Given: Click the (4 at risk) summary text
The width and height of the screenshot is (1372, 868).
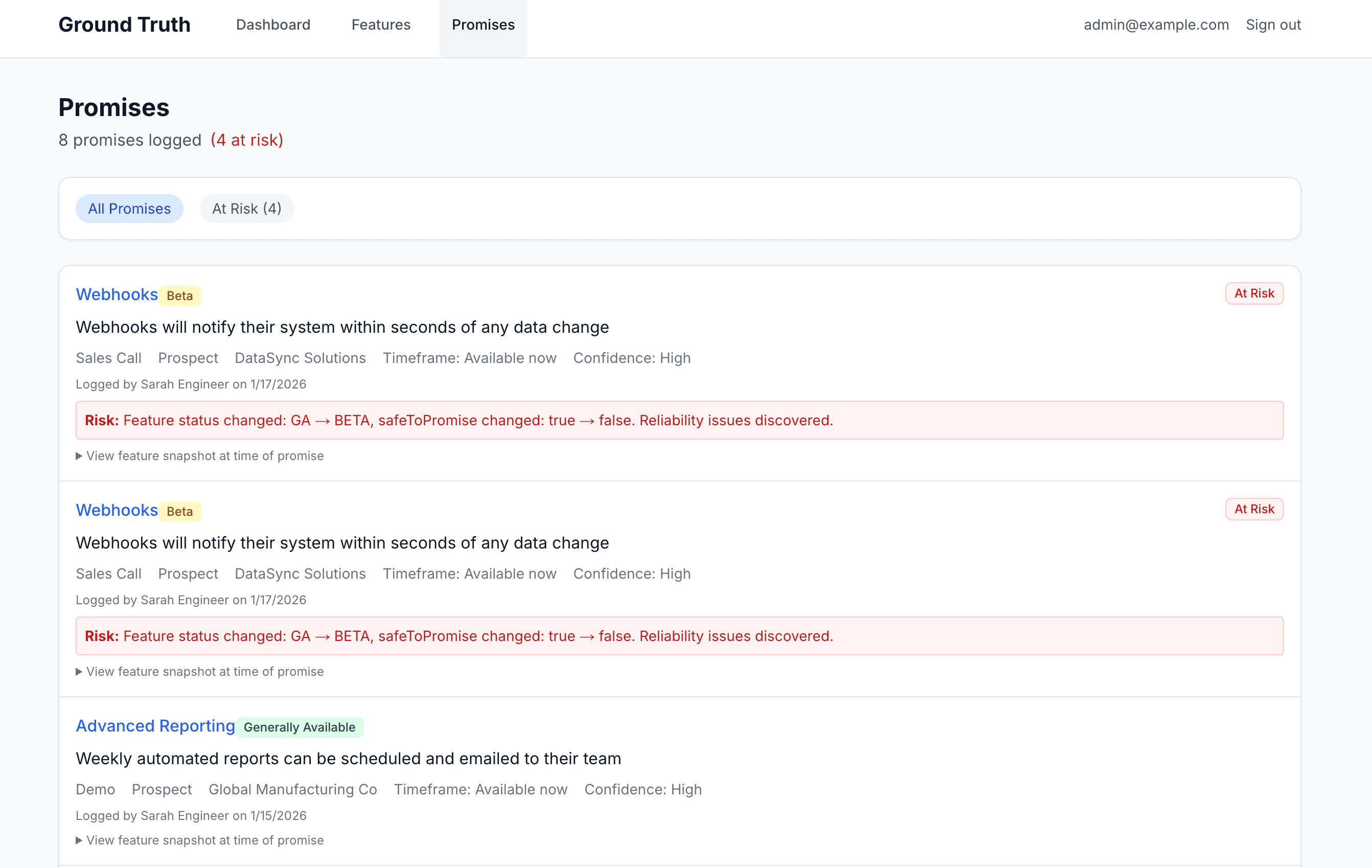Looking at the screenshot, I should click(247, 140).
